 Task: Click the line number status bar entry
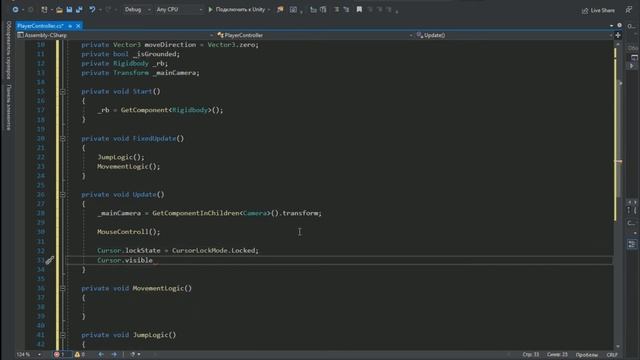pyautogui.click(x=531, y=354)
